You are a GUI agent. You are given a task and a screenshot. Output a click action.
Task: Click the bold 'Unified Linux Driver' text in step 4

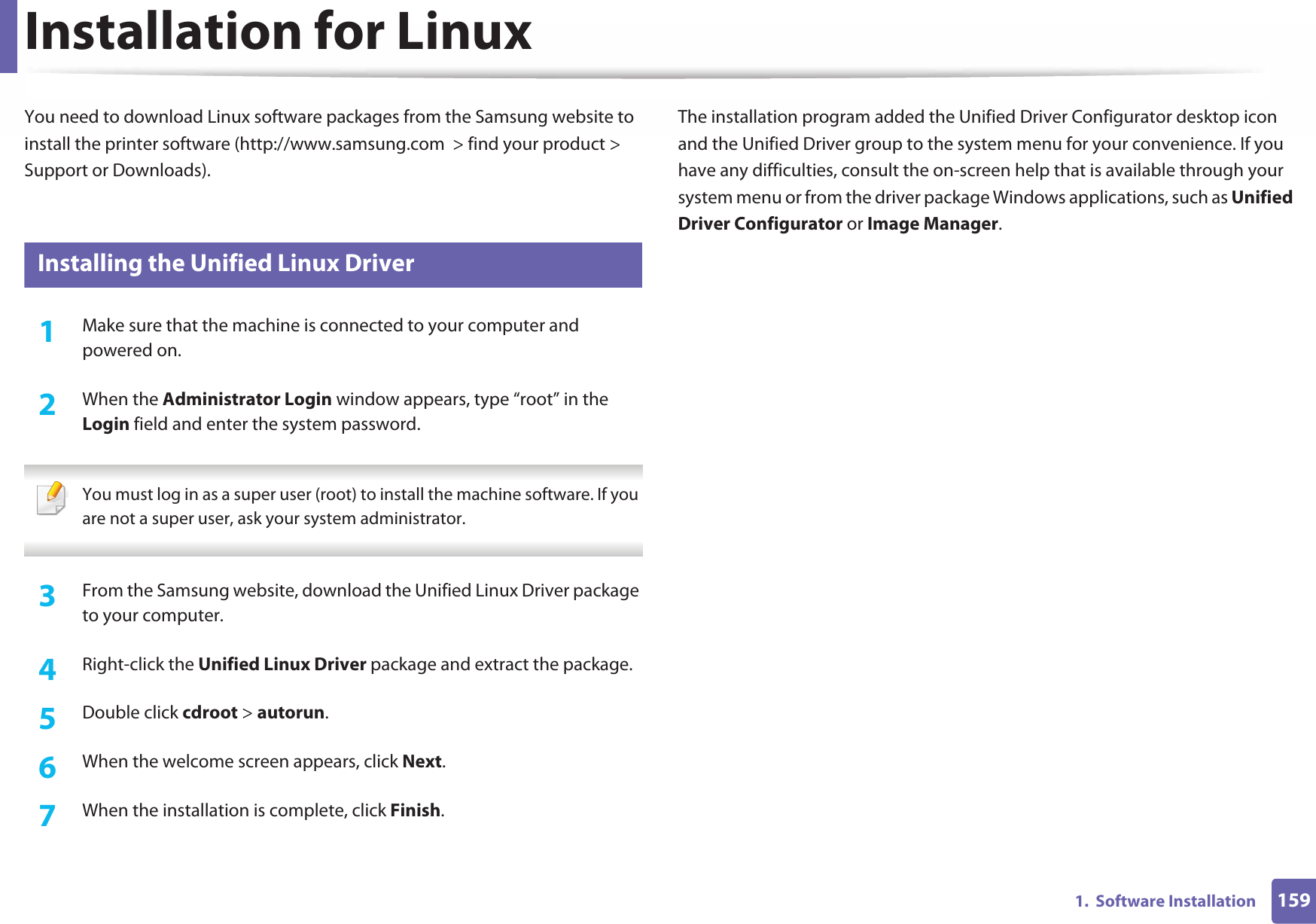282,664
